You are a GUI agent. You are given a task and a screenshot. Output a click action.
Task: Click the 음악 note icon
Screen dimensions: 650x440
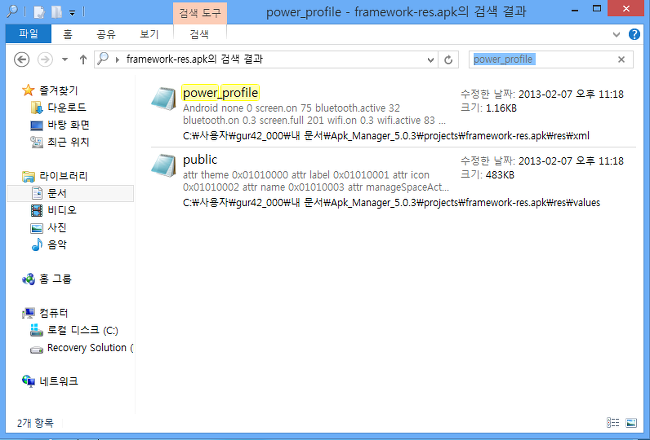click(x=37, y=244)
